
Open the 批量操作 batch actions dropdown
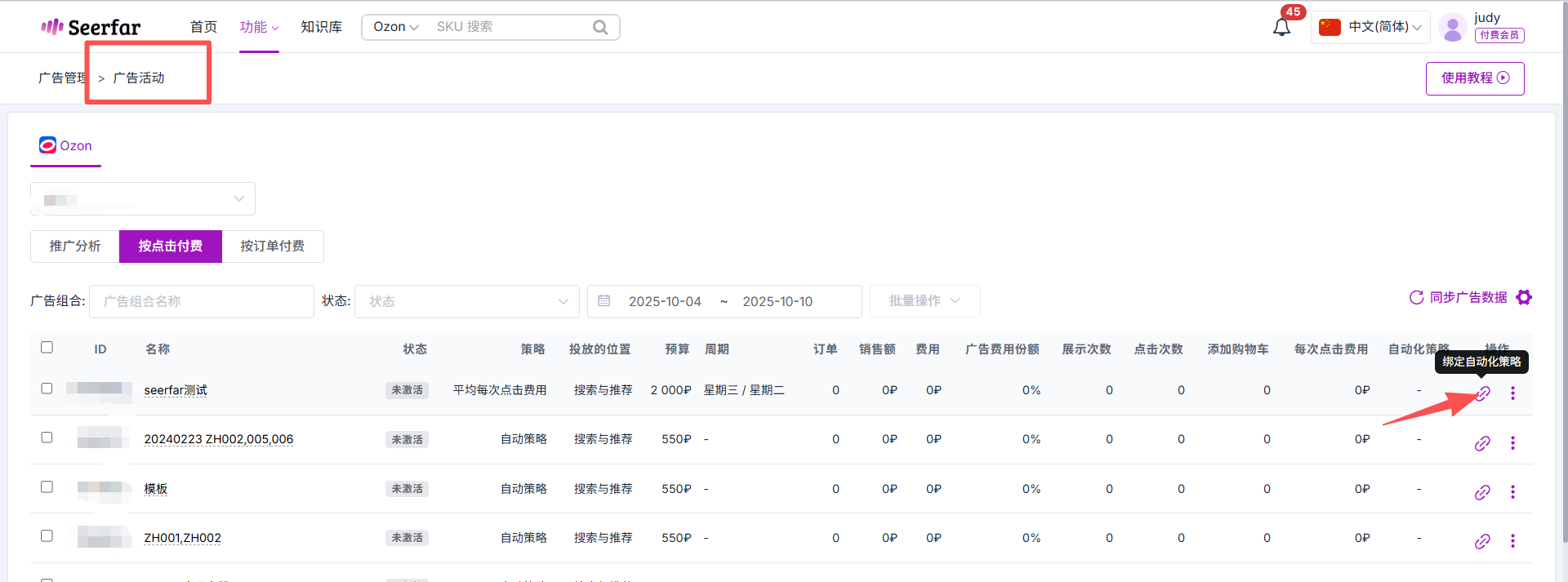point(924,301)
